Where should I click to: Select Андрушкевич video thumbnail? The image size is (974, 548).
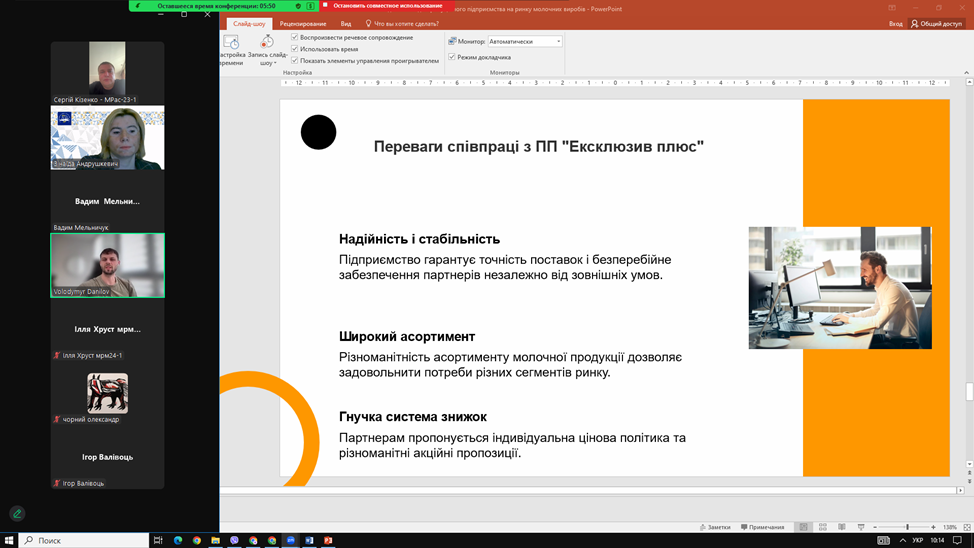tap(107, 137)
